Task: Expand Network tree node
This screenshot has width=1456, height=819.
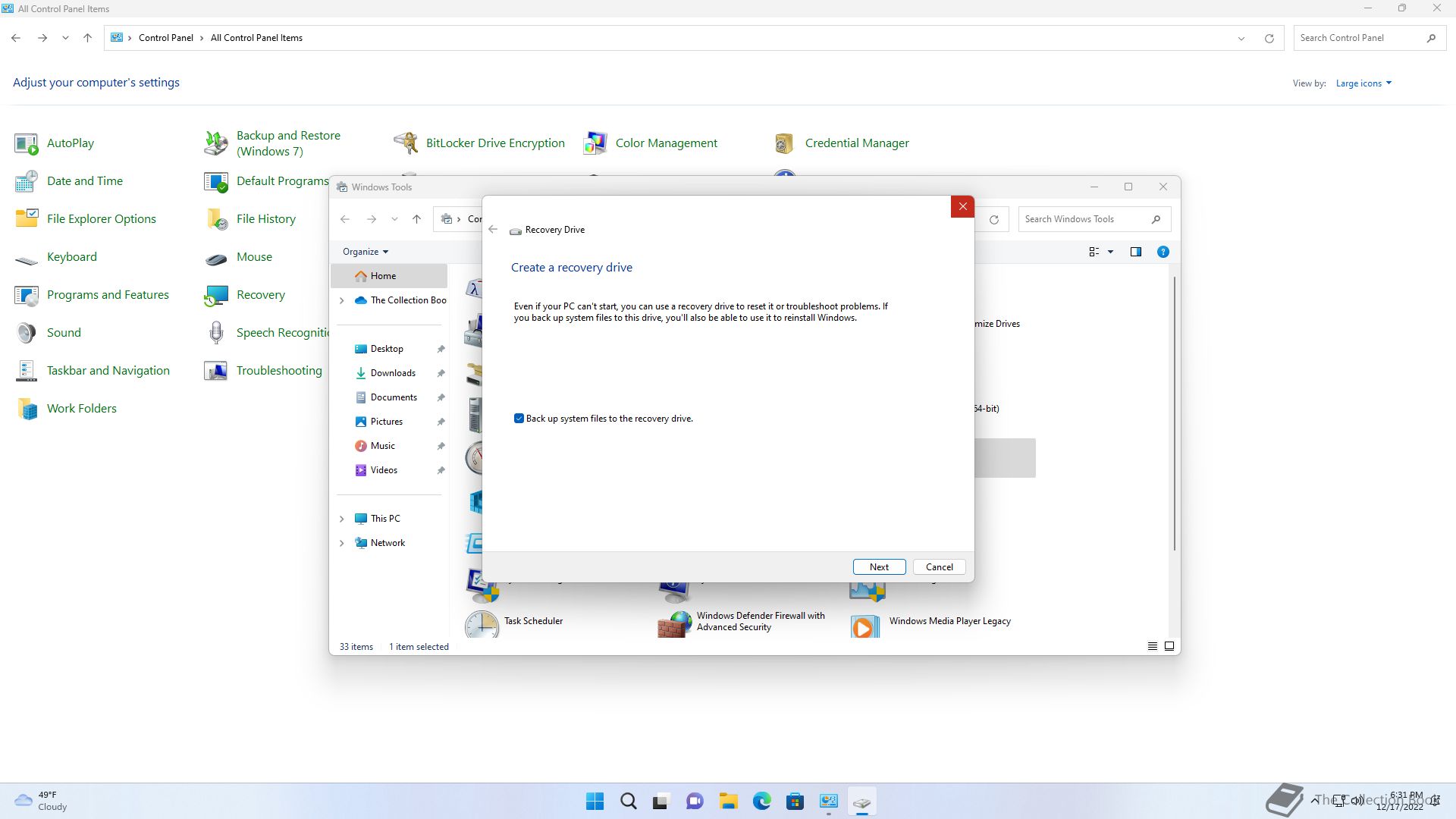Action: tap(341, 543)
